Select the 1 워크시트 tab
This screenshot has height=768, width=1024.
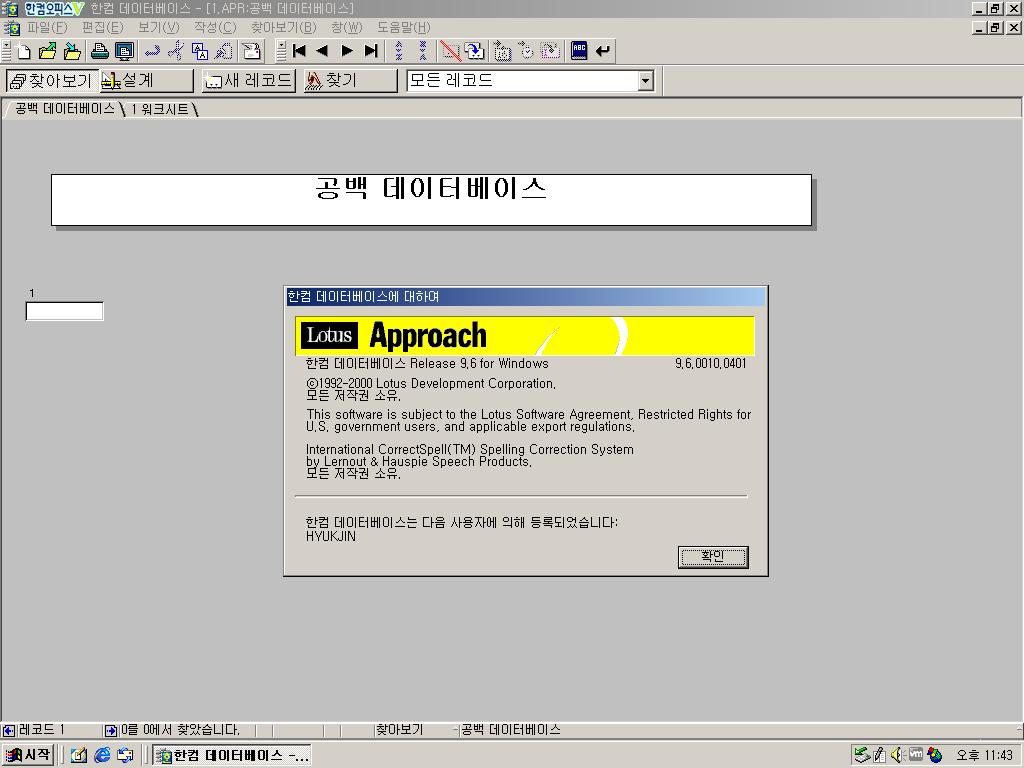160,109
